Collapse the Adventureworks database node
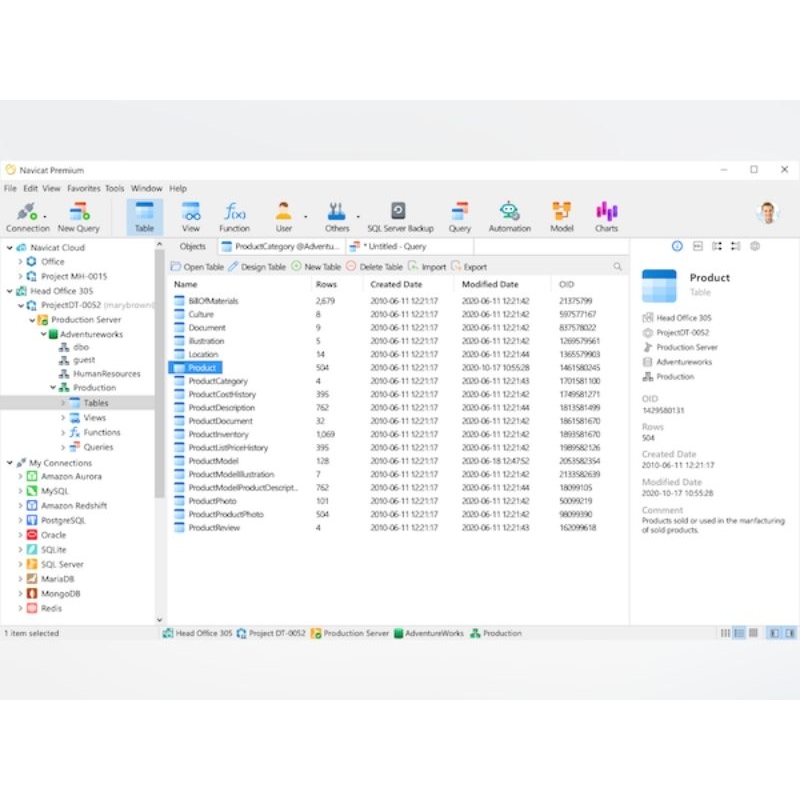 (x=43, y=335)
